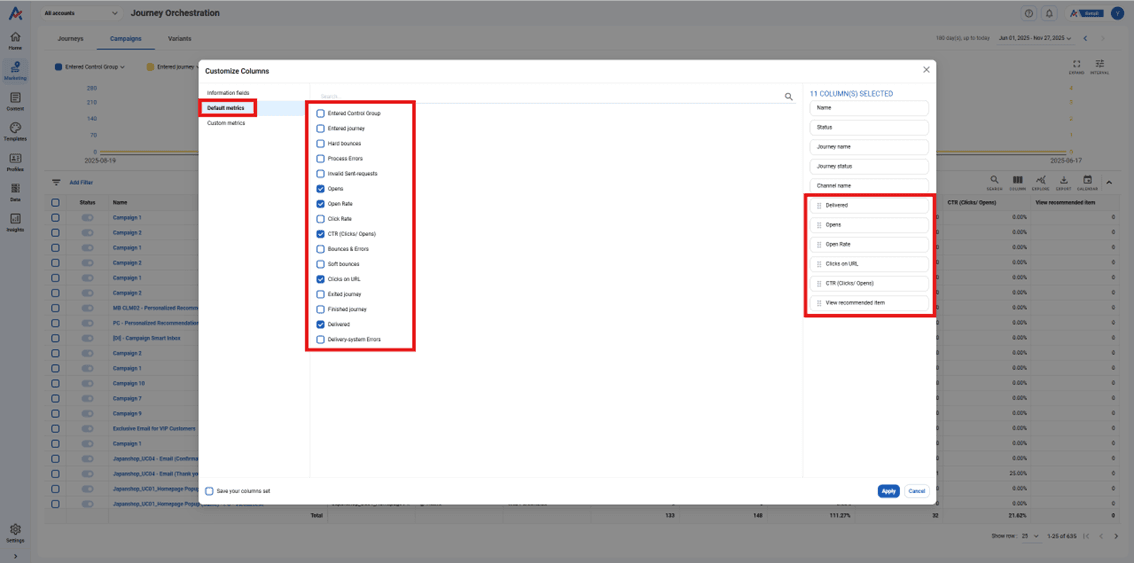The width and height of the screenshot is (1134, 563).
Task: Toggle the status switch for Campaign 10
Action: 88,383
